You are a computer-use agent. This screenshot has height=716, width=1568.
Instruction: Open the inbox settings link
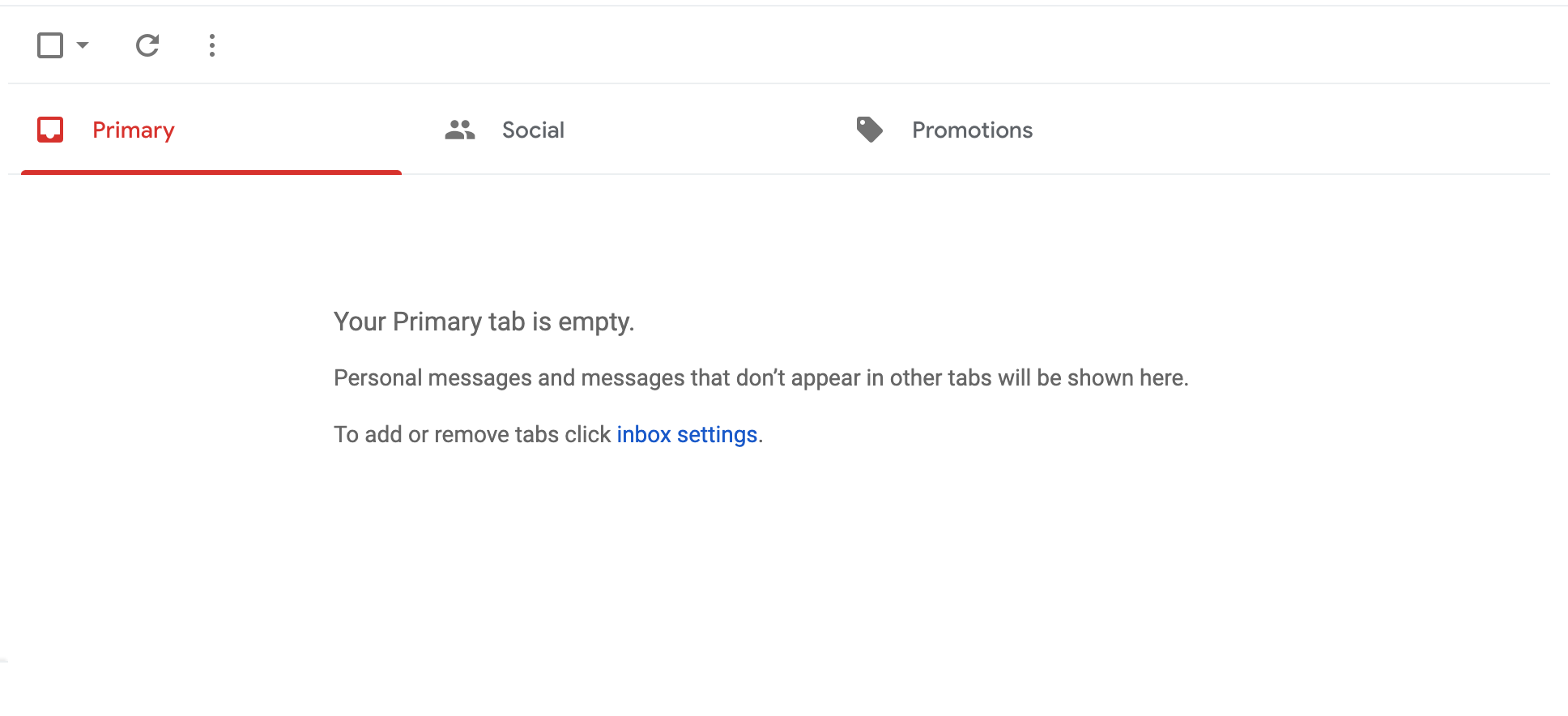click(687, 435)
